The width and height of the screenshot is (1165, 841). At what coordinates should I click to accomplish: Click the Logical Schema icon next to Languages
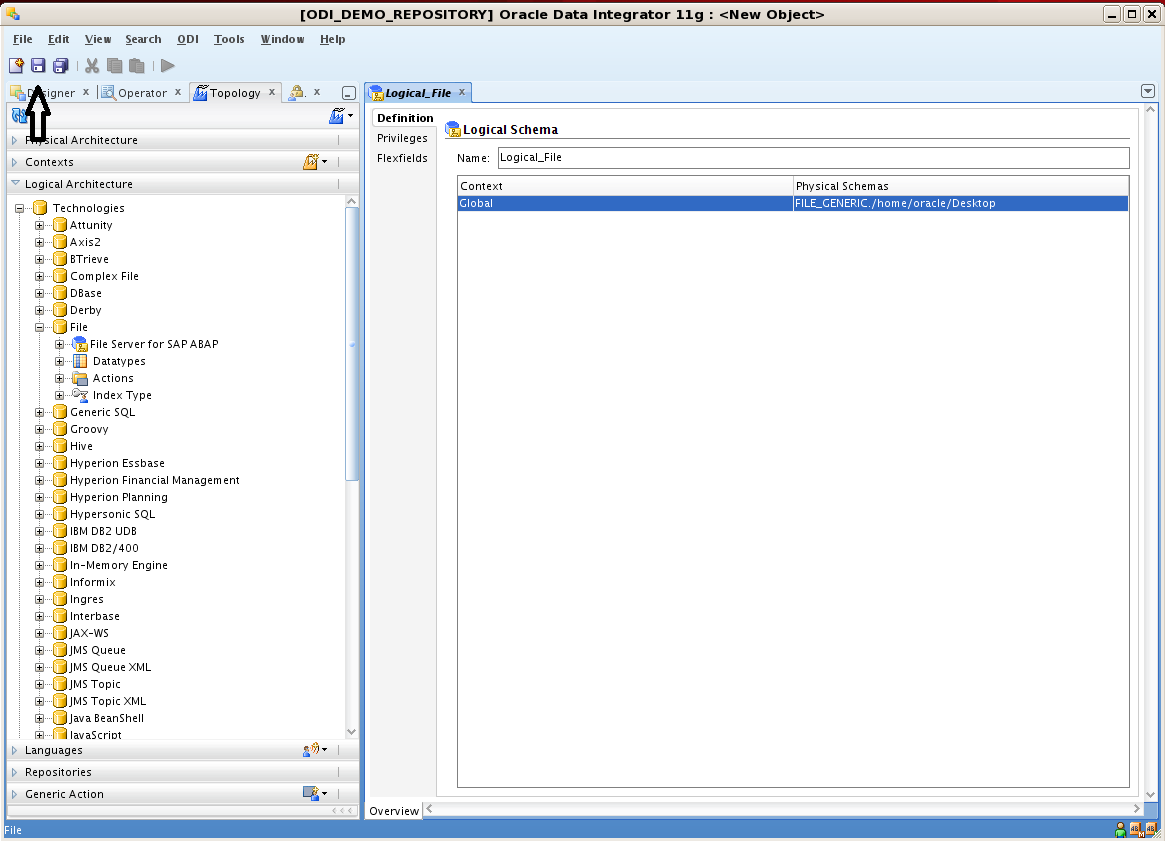[313, 749]
